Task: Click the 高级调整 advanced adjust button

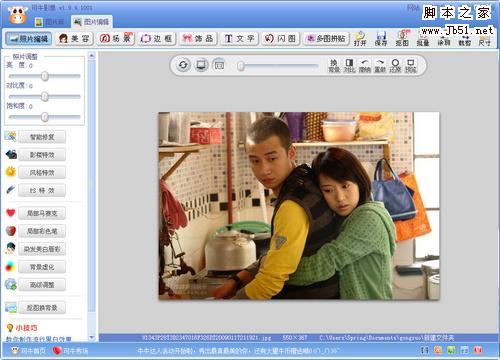Action: point(42,285)
